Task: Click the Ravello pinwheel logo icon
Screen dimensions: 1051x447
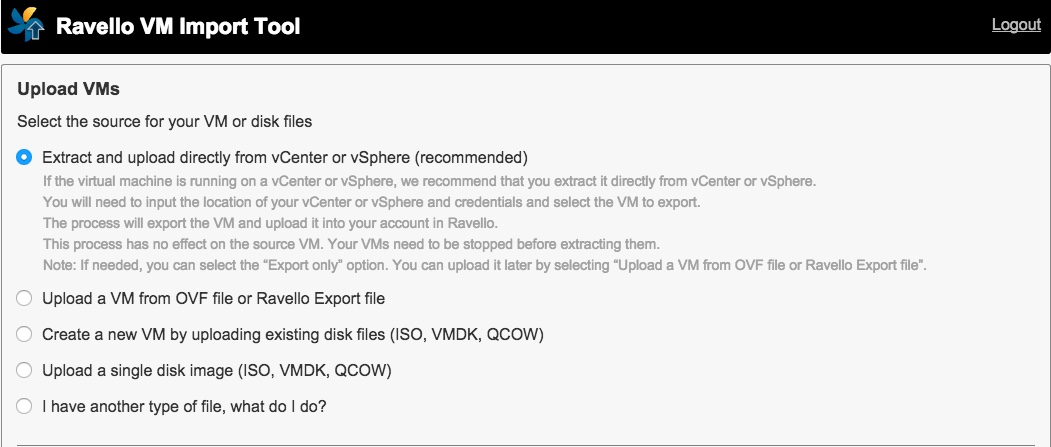Action: [x=27, y=24]
